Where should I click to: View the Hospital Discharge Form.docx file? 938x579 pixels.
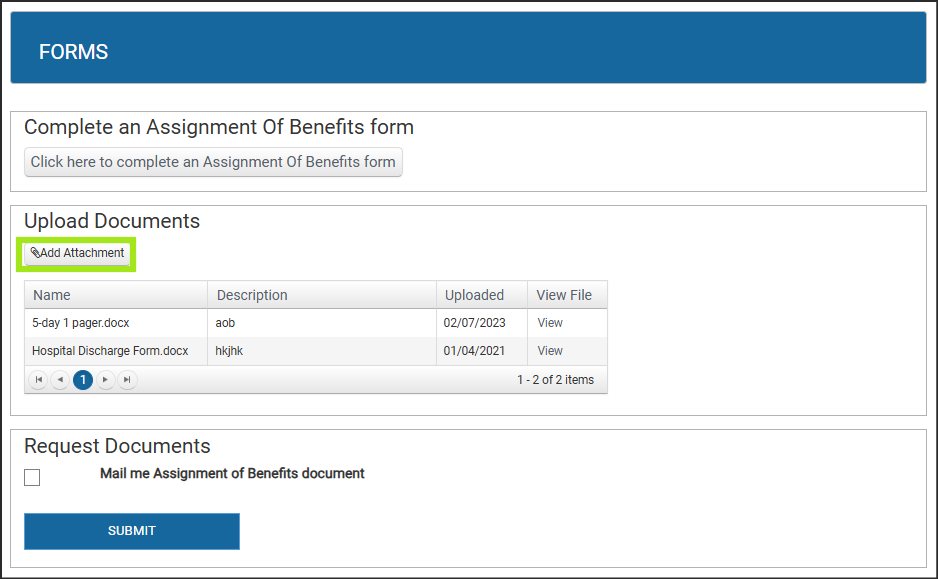pyautogui.click(x=550, y=351)
